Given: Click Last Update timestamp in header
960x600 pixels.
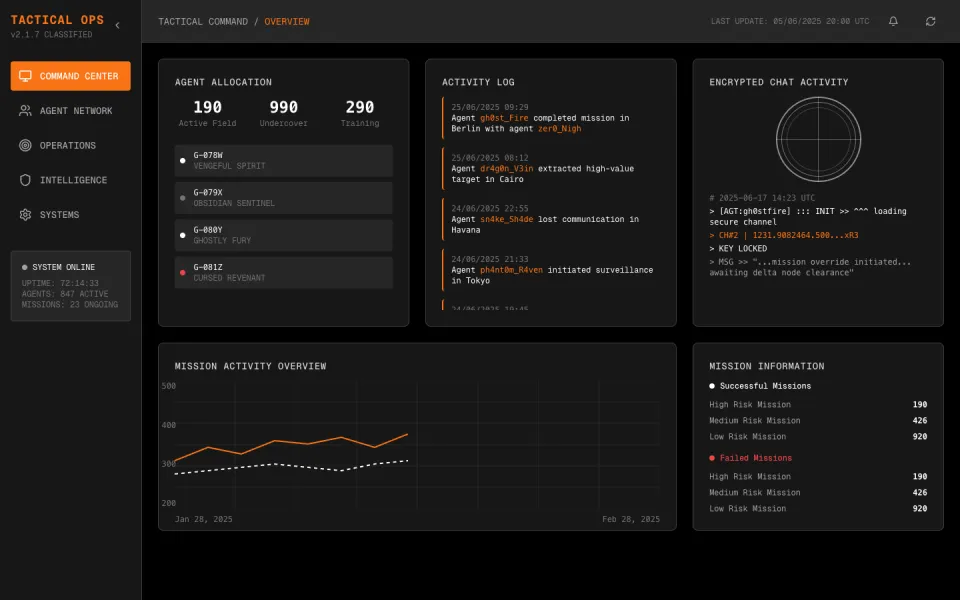Looking at the screenshot, I should point(790,21).
